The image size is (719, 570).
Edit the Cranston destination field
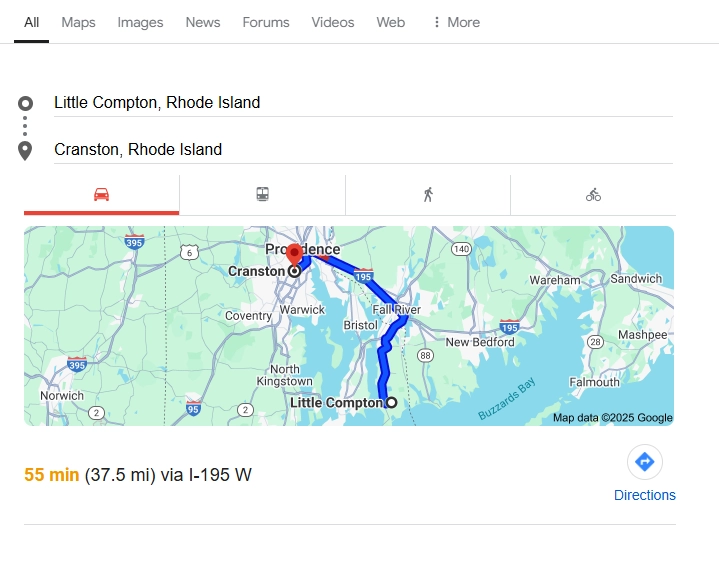(360, 149)
